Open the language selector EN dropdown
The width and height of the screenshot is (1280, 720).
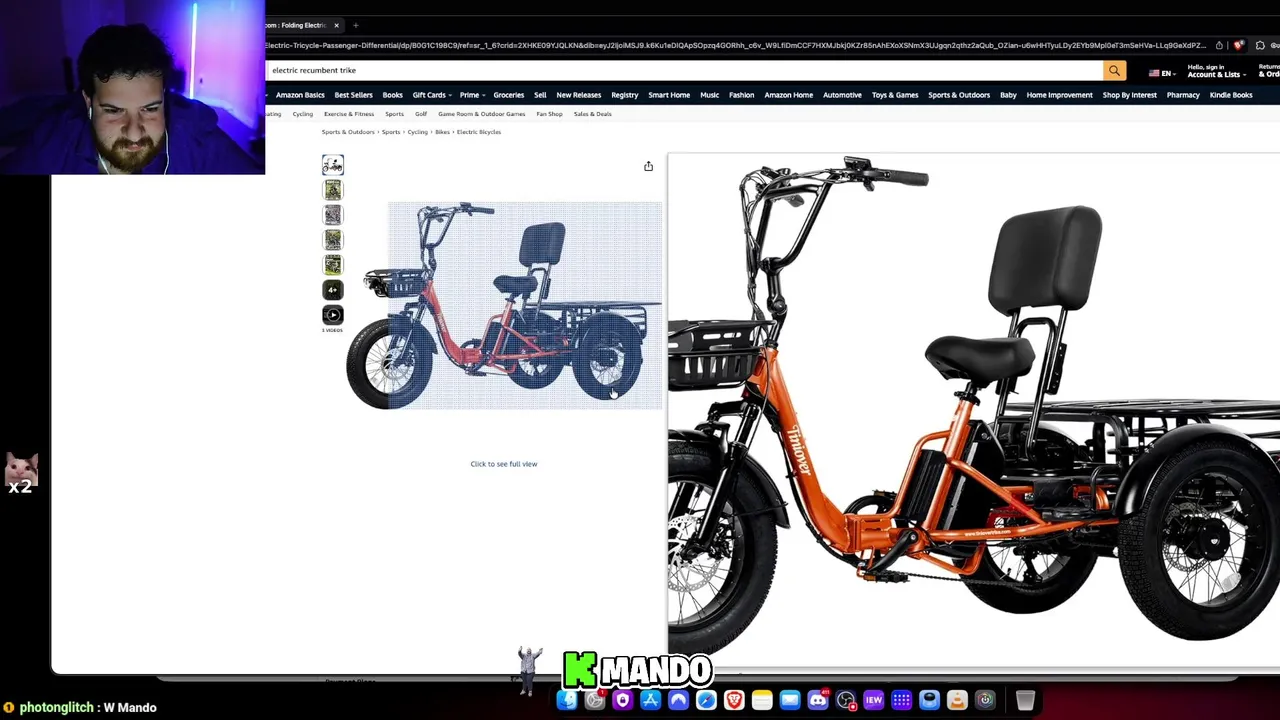point(1161,73)
